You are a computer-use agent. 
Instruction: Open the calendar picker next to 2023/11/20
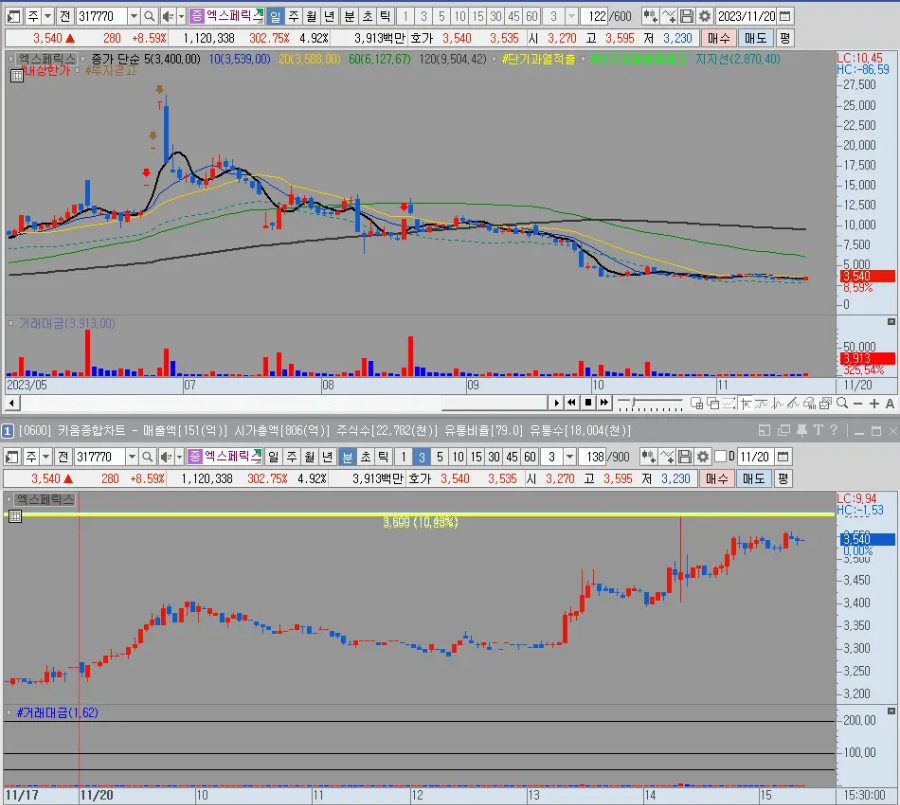pos(785,16)
